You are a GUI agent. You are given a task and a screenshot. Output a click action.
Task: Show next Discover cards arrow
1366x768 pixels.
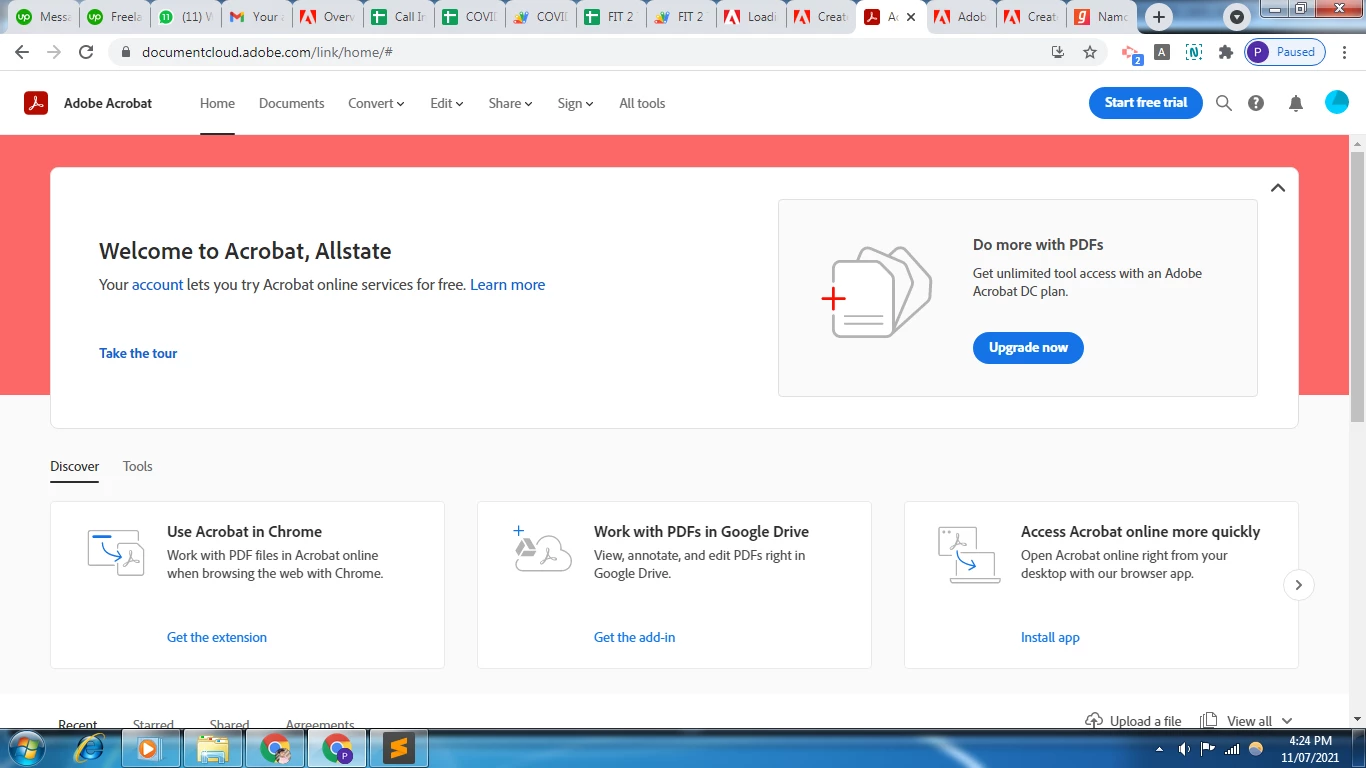click(x=1298, y=585)
